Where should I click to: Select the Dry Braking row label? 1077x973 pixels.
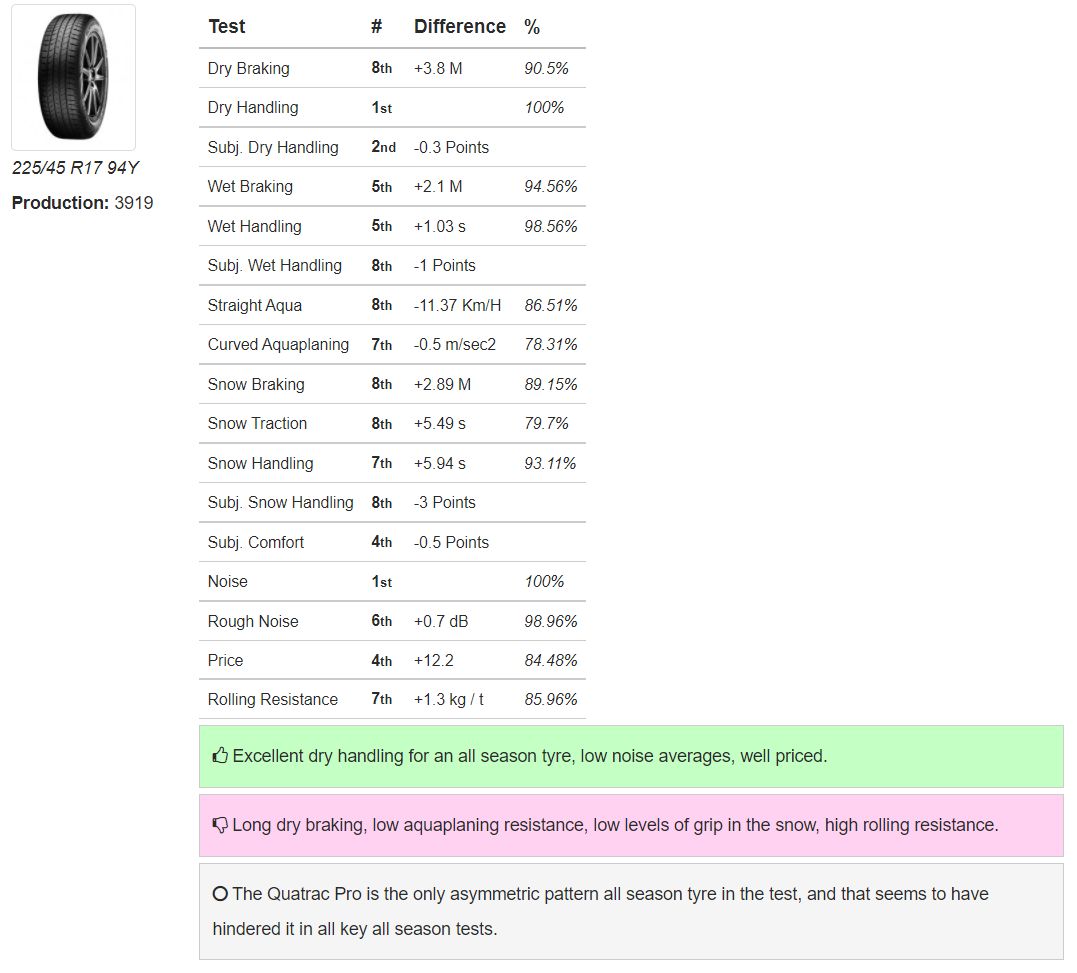coord(249,69)
